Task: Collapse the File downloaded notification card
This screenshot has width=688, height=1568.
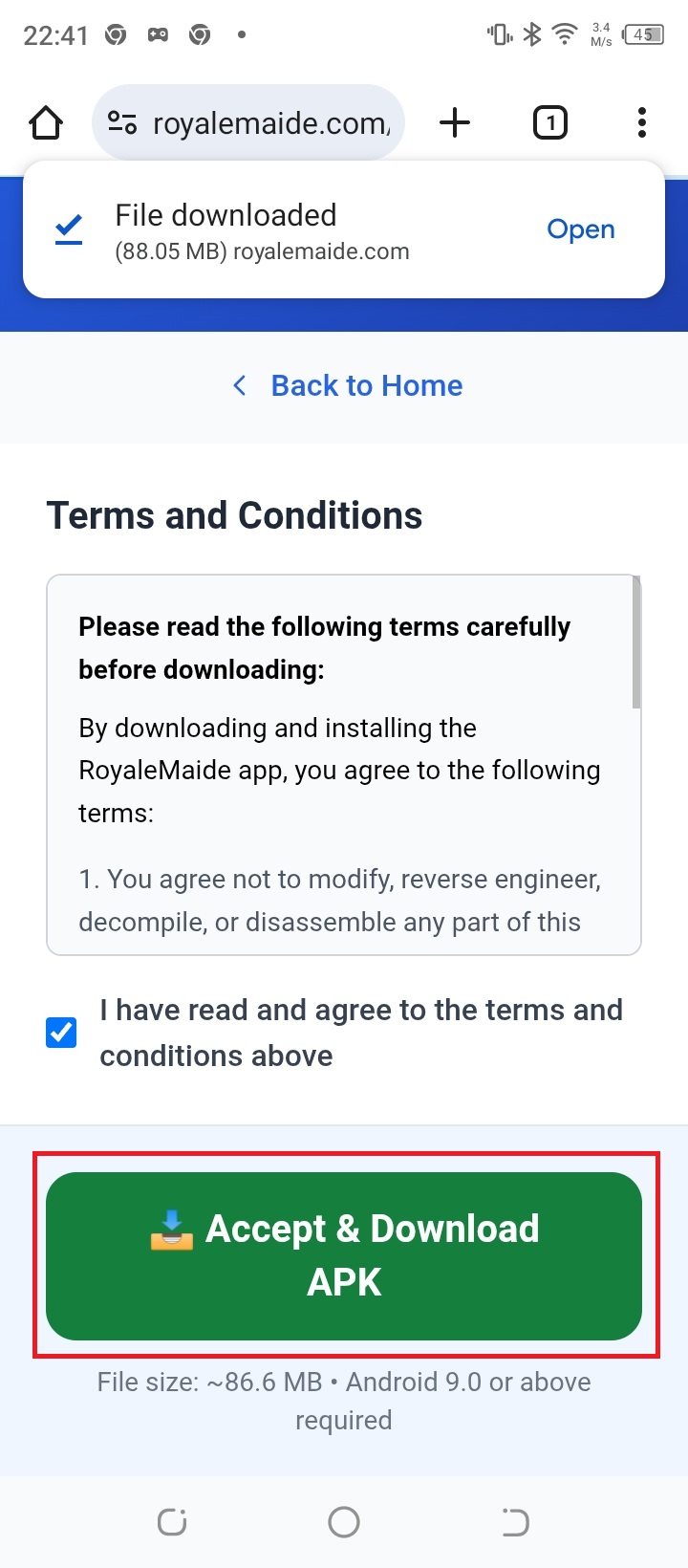Action: (x=344, y=229)
